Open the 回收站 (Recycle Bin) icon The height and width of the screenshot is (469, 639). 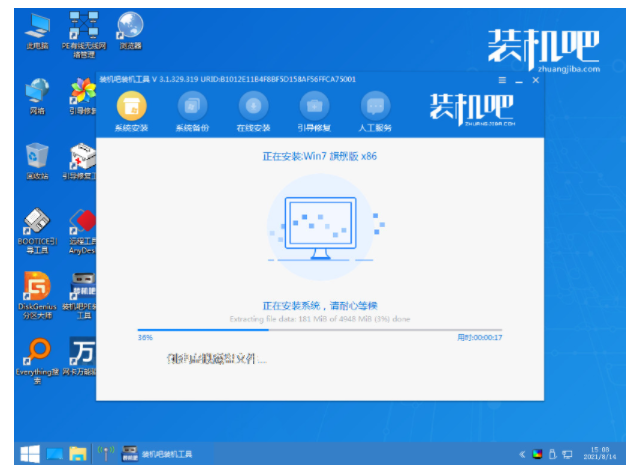tap(36, 158)
